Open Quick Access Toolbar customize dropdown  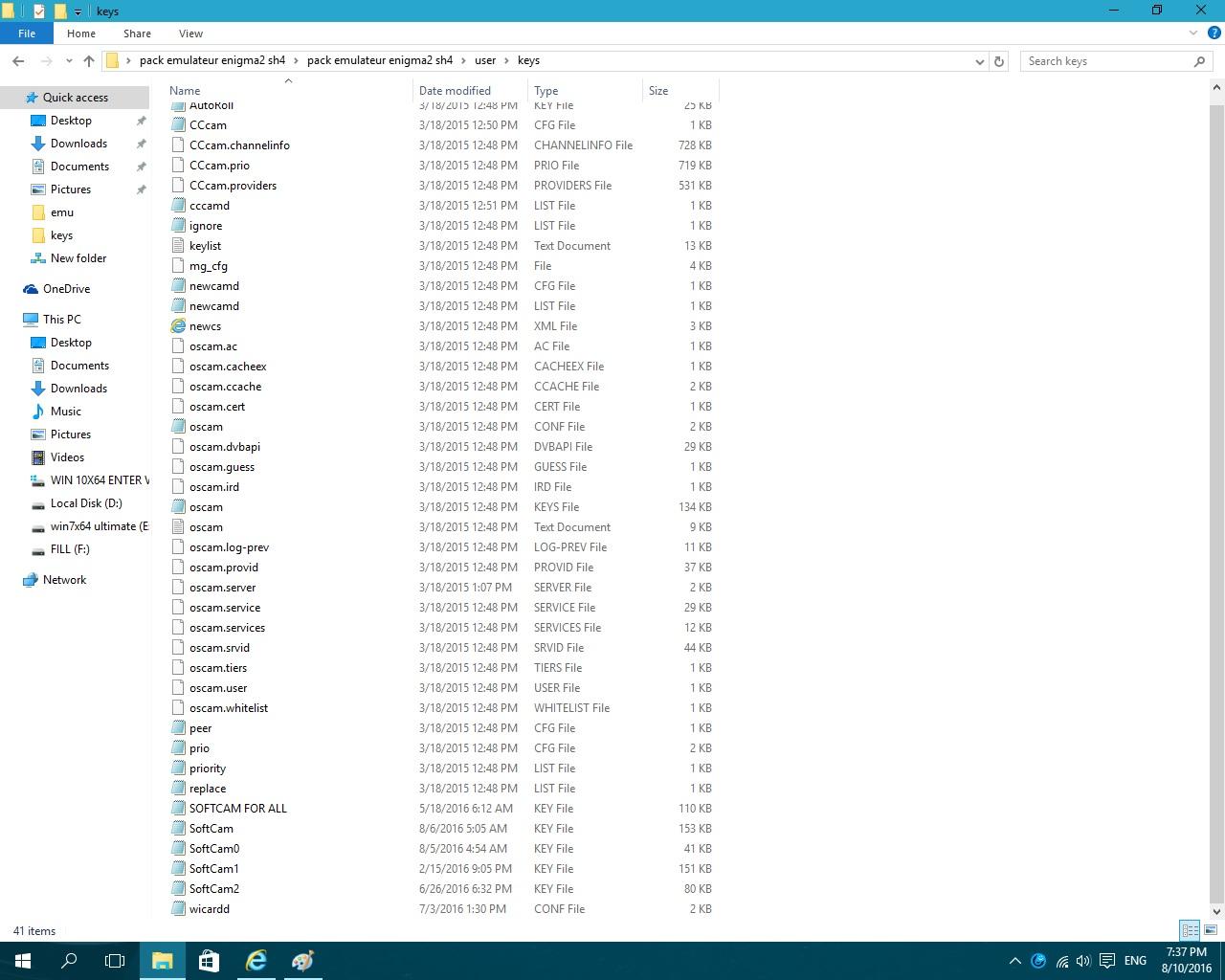point(78,11)
